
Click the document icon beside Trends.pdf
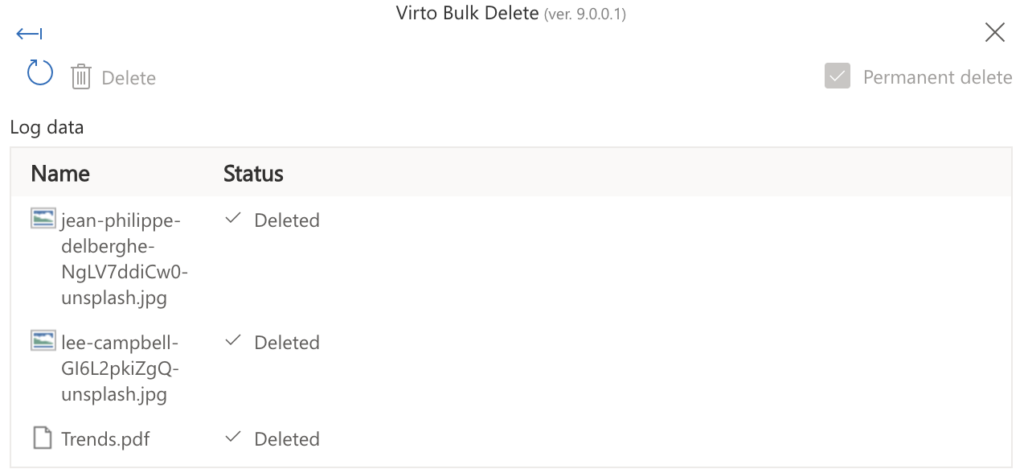[x=42, y=438]
